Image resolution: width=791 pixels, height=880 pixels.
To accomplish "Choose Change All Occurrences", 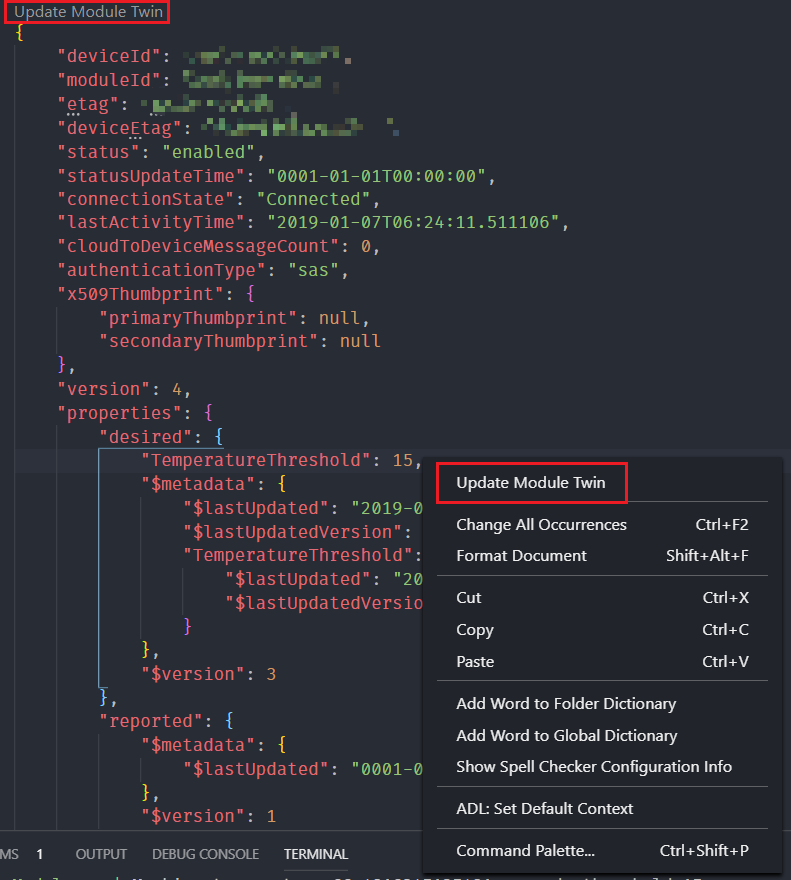I will point(541,524).
